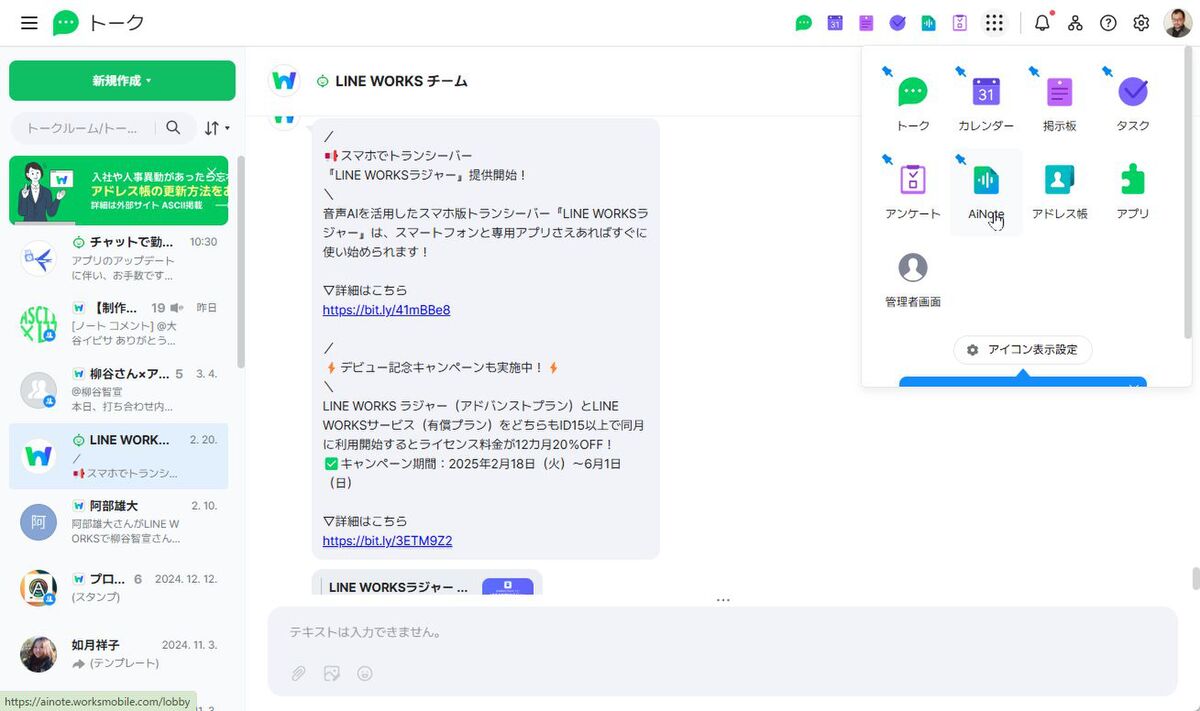
Task: Click the search magnifier icon
Action: pos(173,128)
